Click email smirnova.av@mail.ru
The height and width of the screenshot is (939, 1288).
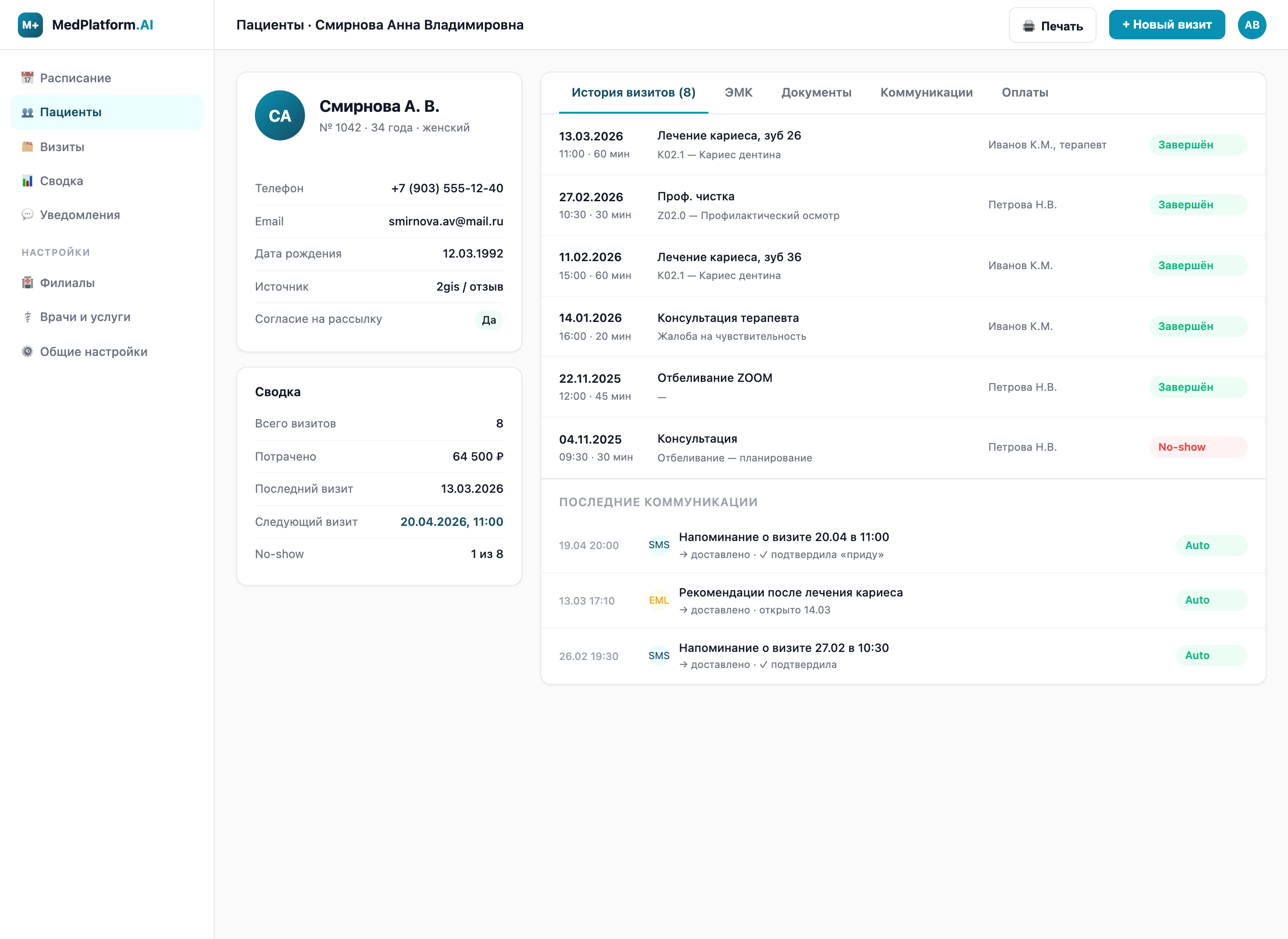tap(445, 221)
